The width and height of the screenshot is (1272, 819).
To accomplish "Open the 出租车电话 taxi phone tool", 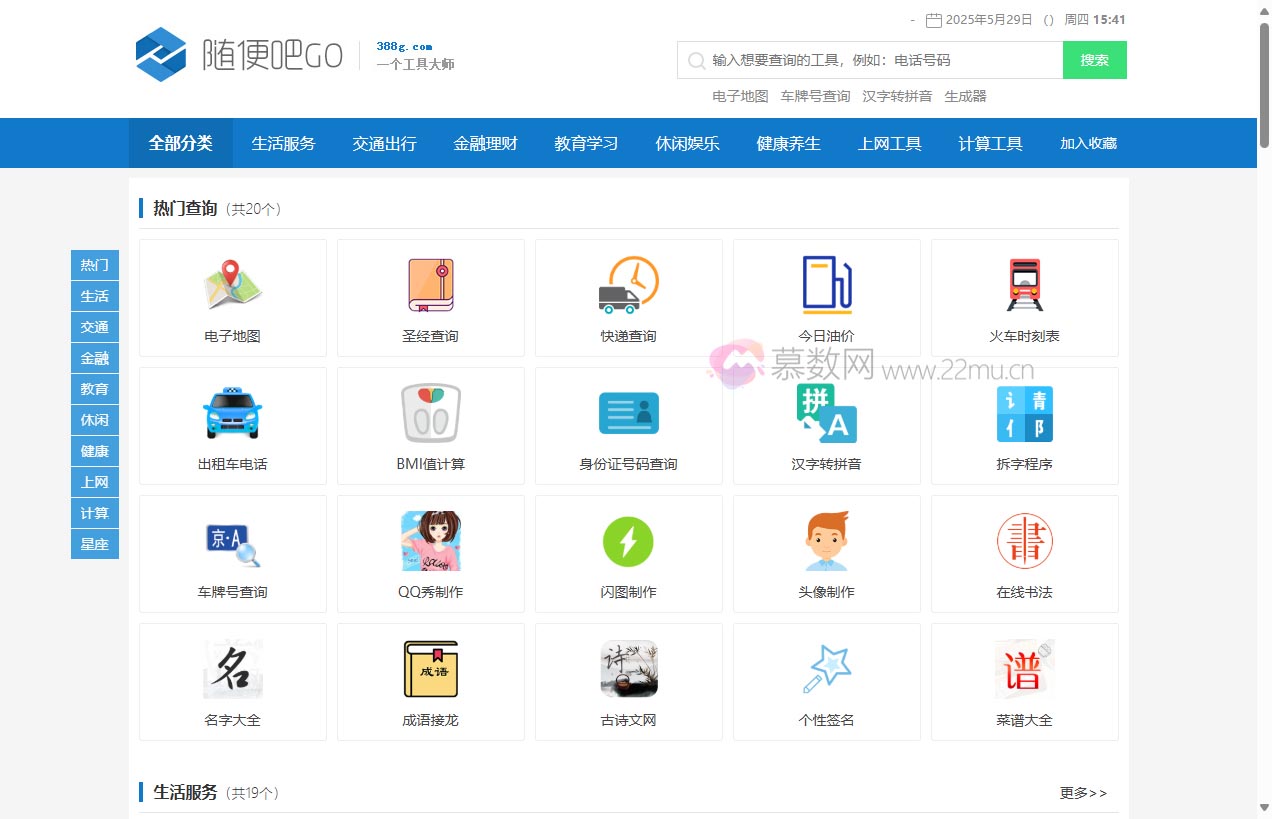I will 232,425.
